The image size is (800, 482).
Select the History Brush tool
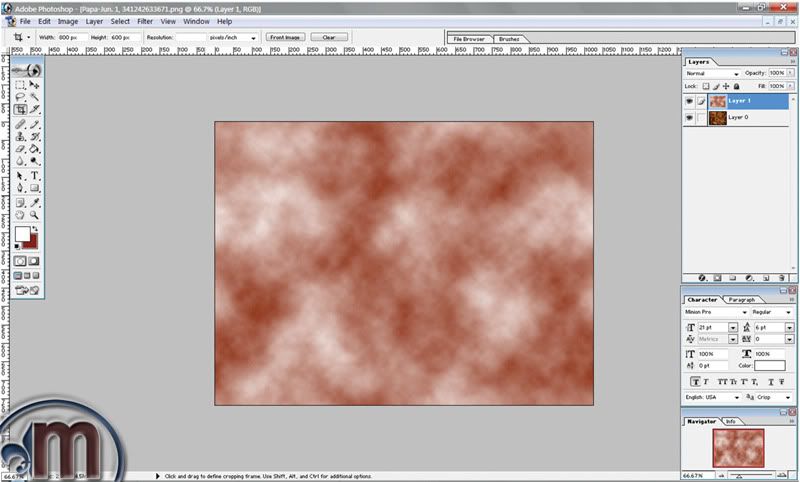[34, 137]
